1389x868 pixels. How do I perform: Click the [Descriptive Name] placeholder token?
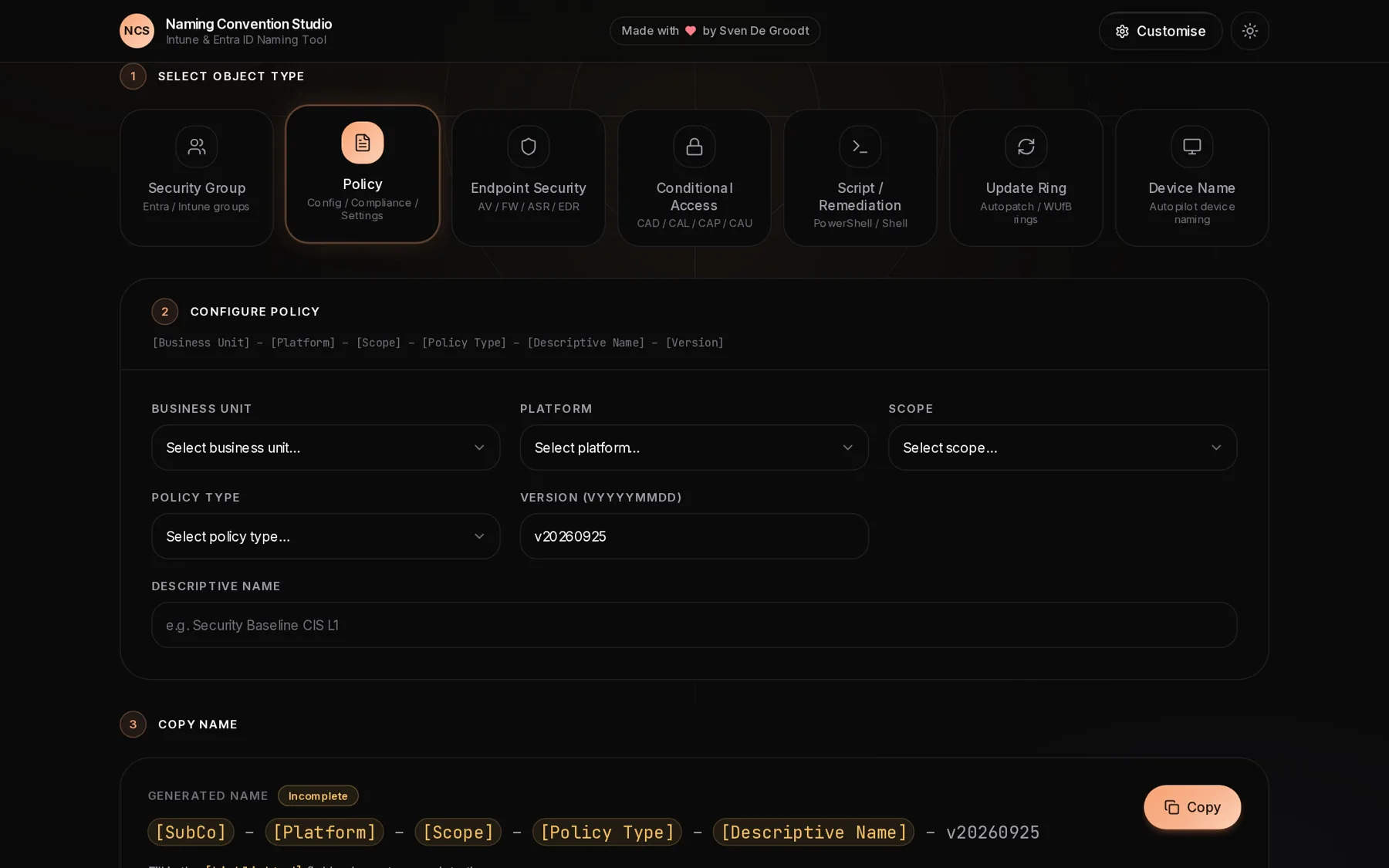point(813,832)
